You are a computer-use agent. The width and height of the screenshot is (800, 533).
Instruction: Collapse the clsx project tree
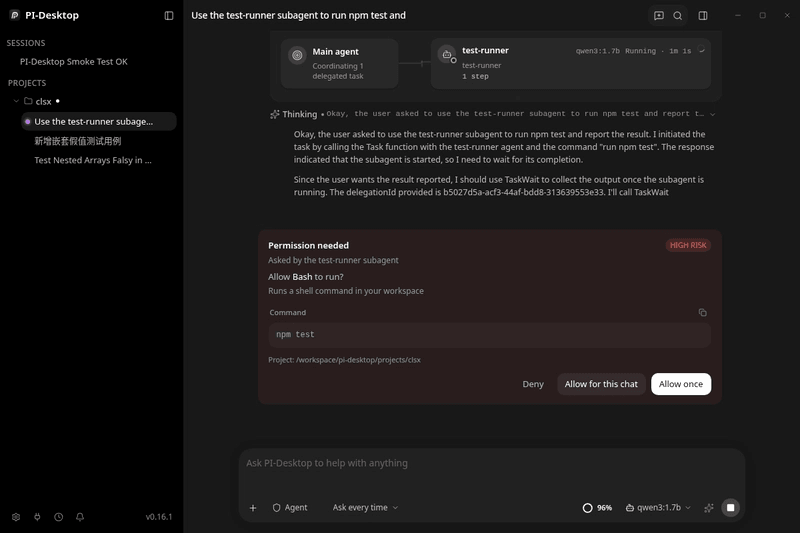(x=16, y=101)
